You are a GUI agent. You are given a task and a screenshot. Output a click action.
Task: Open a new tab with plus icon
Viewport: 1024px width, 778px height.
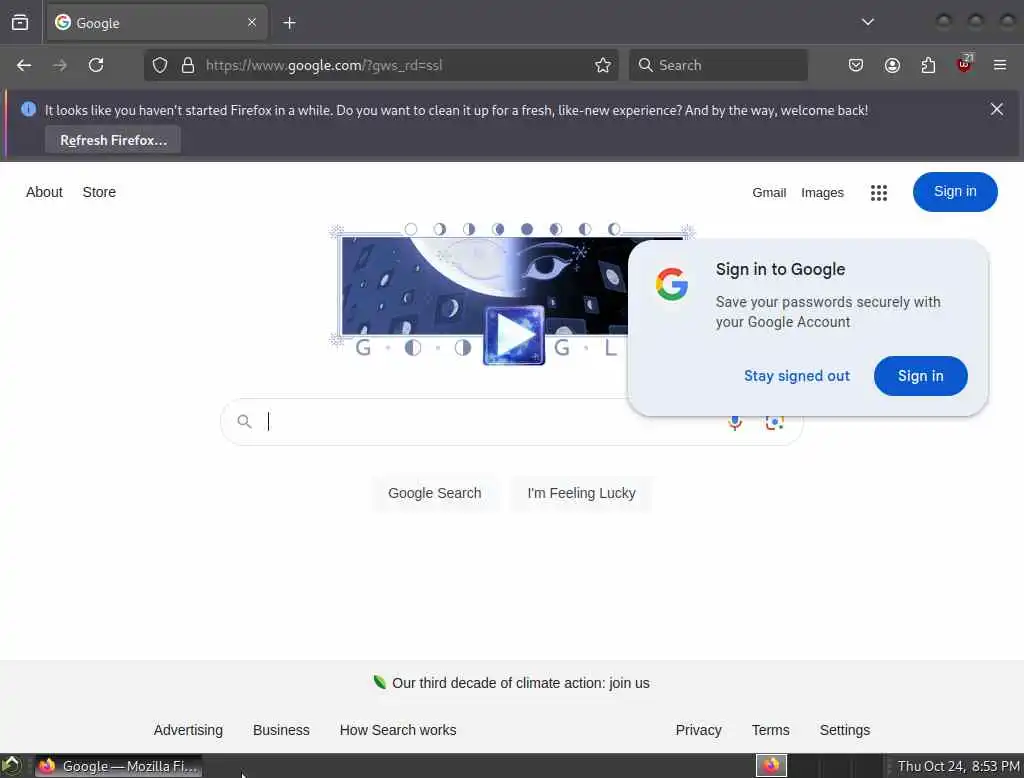(x=289, y=23)
